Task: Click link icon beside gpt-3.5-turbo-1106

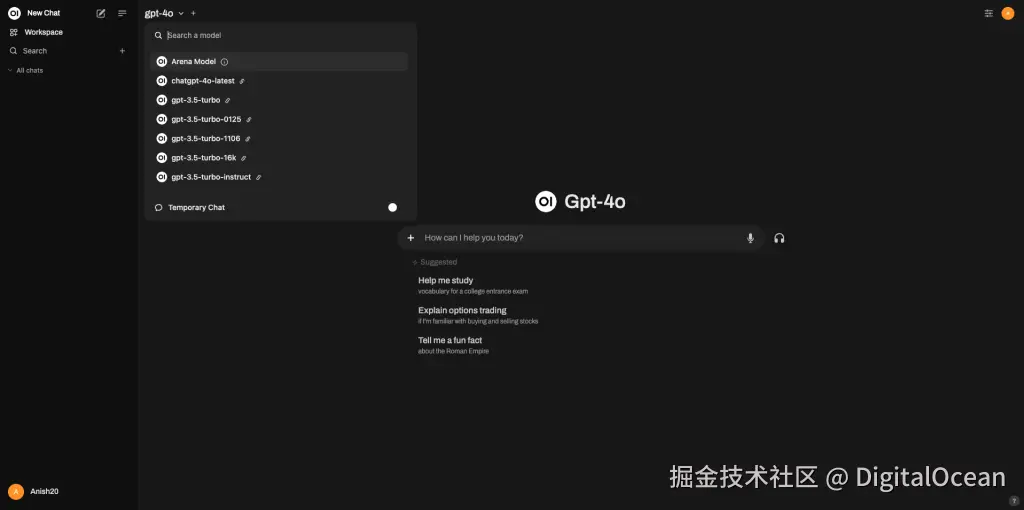Action: coord(248,139)
